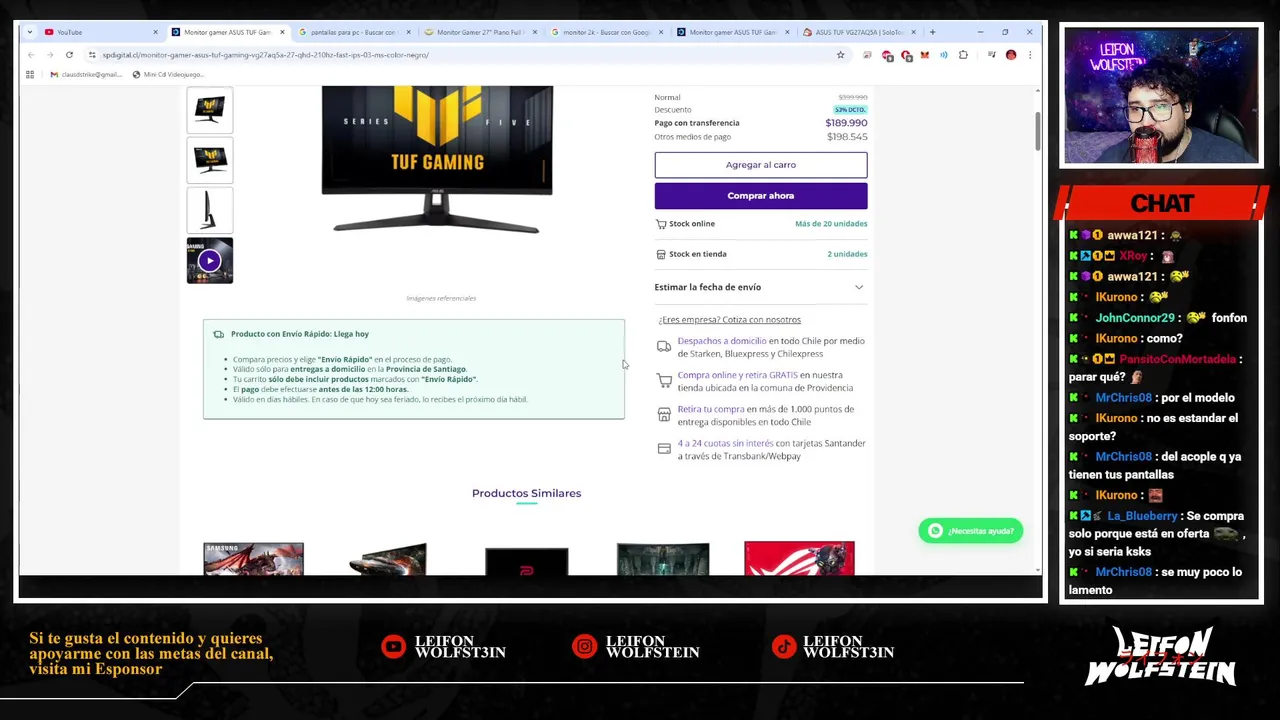Expand 'Estimar la fecha de envío'
Image resolution: width=1280 pixels, height=720 pixels.
coord(760,287)
